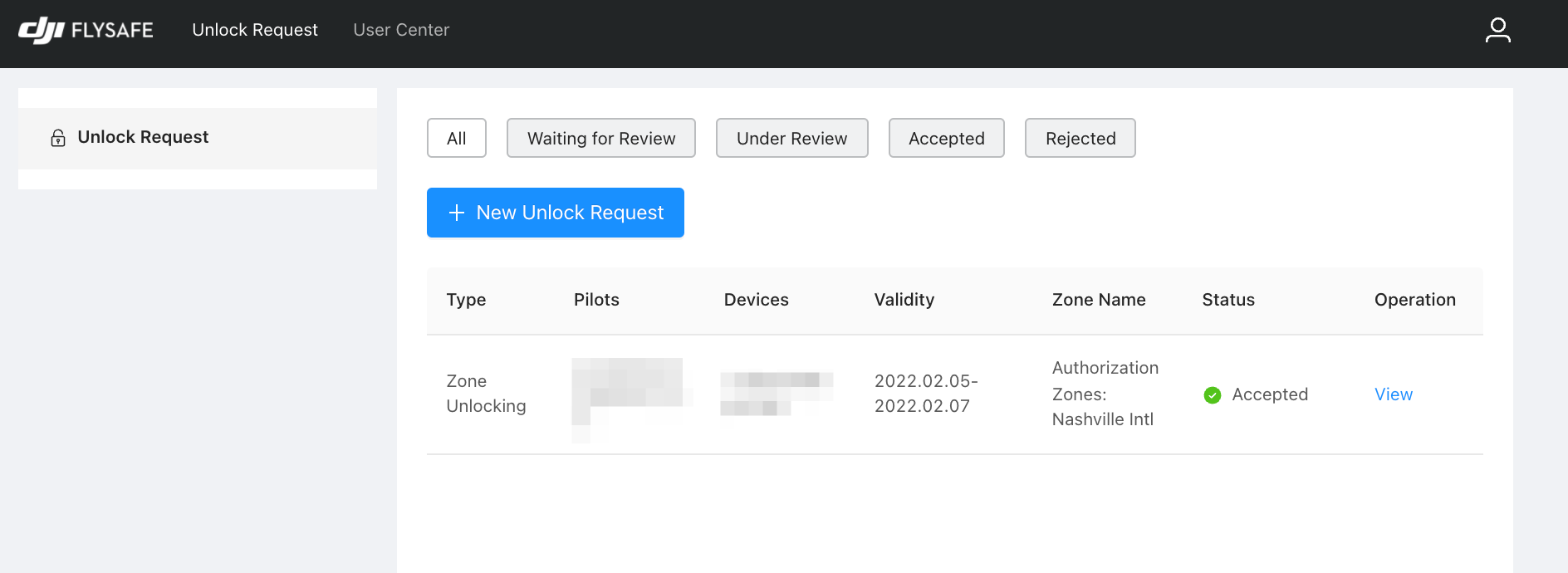Click the Operation column header
Screen dimensions: 1568x573
pos(1414,300)
